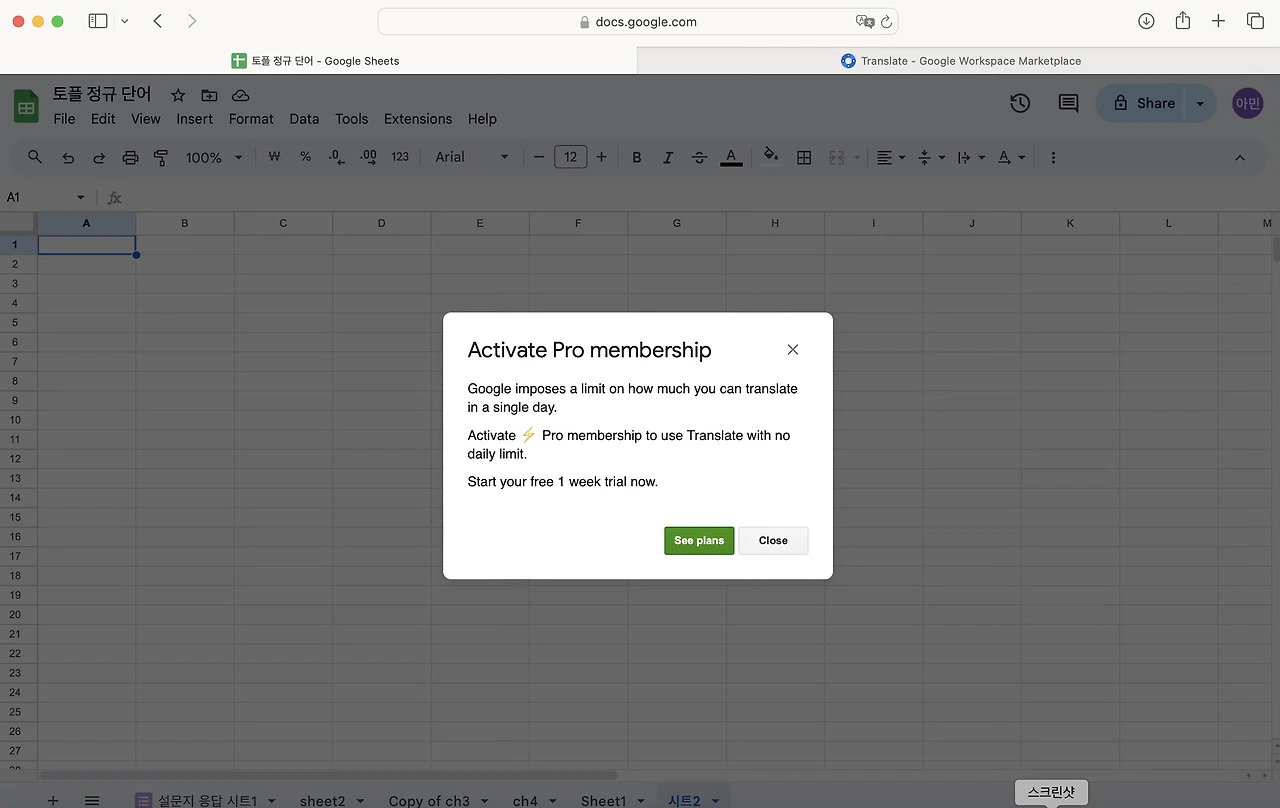Open the Insert menu
This screenshot has height=808, width=1280.
pyautogui.click(x=194, y=118)
